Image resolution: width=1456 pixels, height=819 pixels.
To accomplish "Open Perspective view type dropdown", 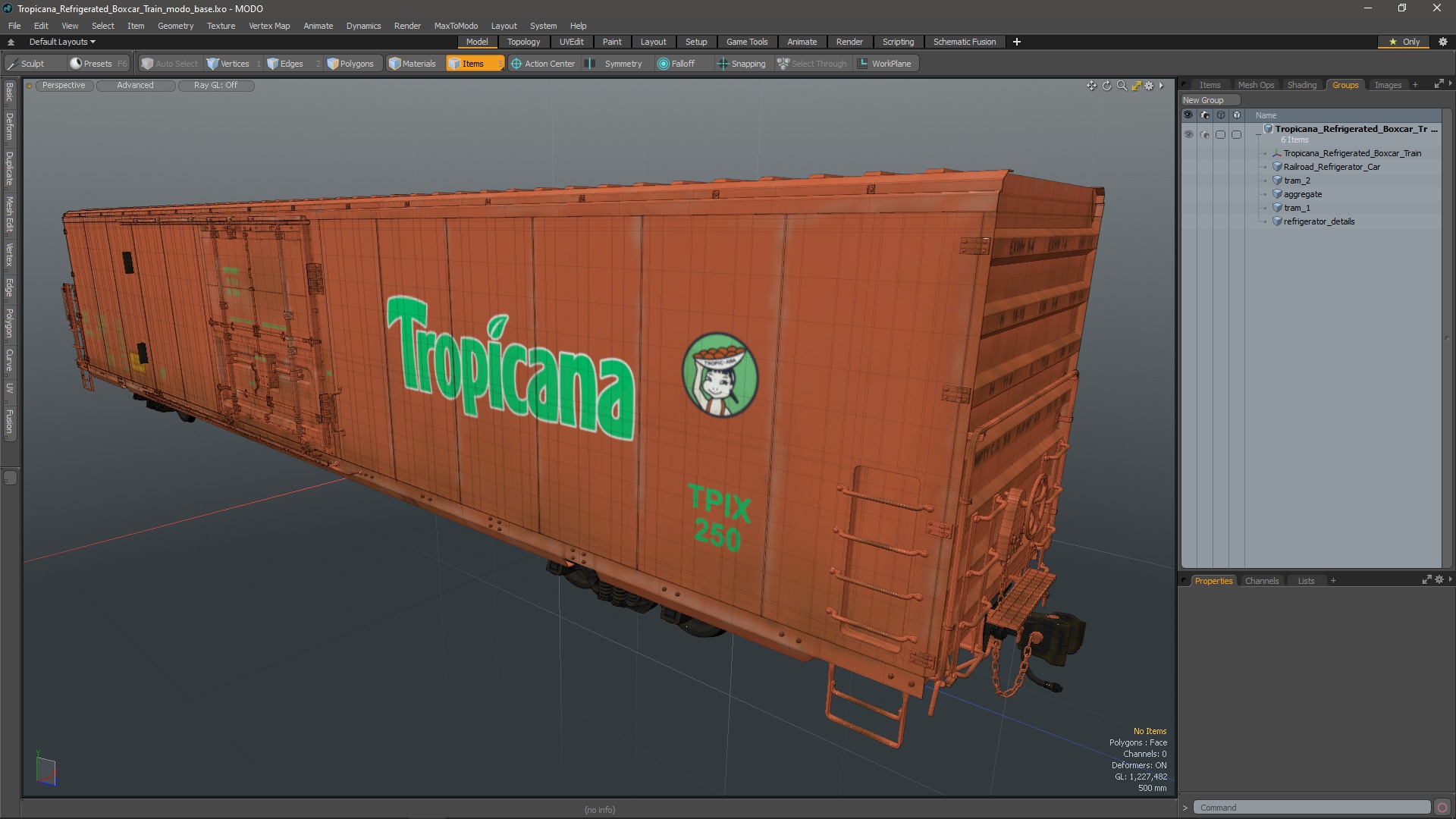I will click(x=64, y=86).
